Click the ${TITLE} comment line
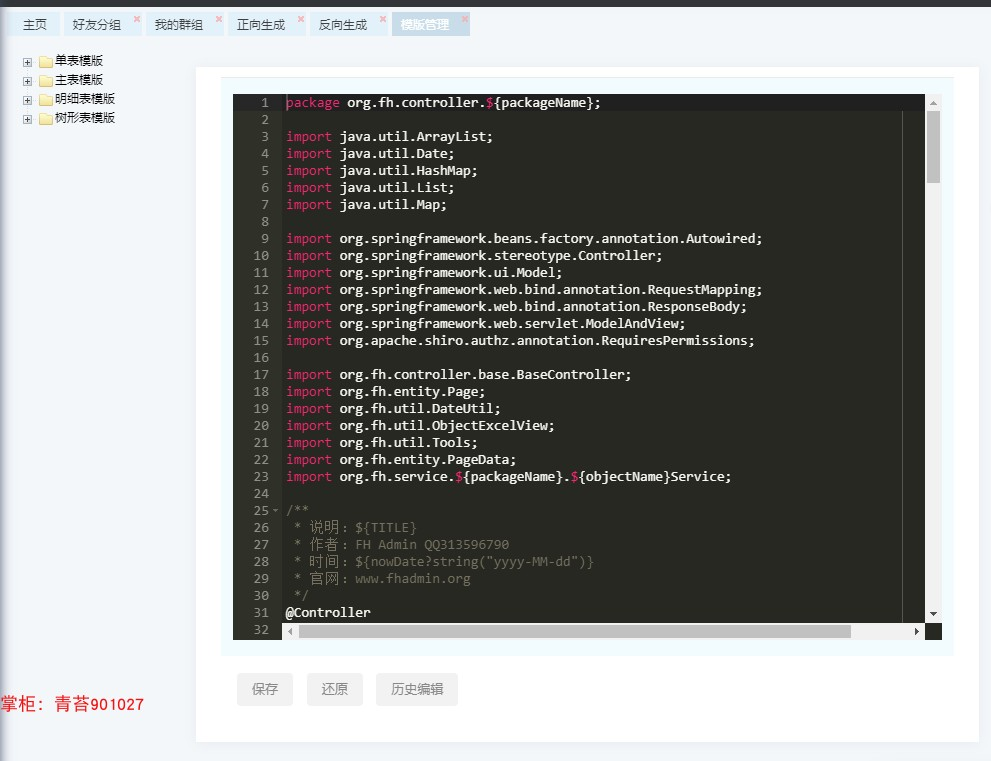The width and height of the screenshot is (991, 761). 355,527
